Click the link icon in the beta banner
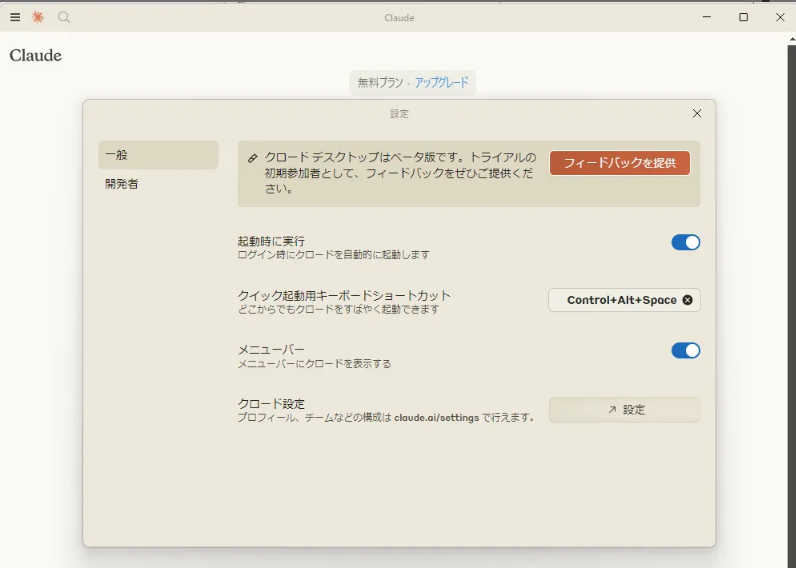 click(252, 158)
